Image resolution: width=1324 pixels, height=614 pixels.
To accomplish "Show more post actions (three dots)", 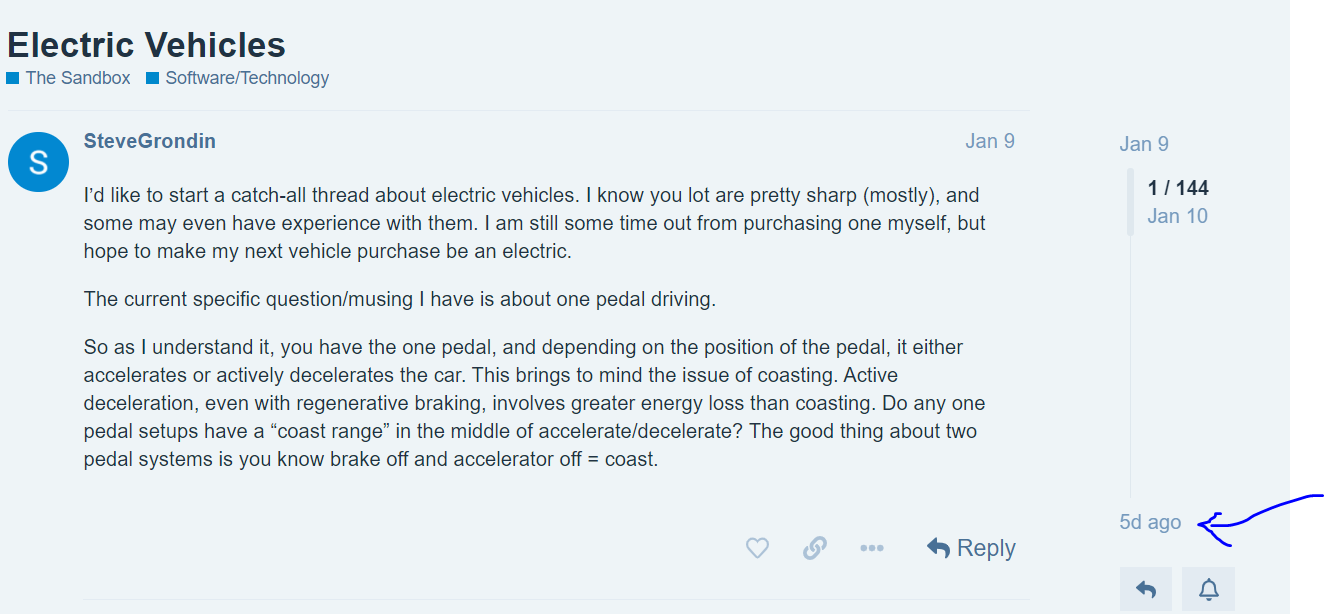I will [x=872, y=548].
